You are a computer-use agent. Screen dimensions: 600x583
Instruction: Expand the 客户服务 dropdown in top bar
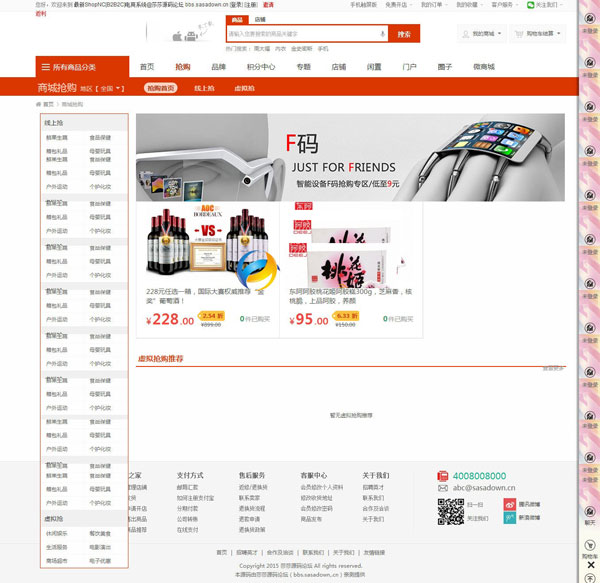coord(505,5)
